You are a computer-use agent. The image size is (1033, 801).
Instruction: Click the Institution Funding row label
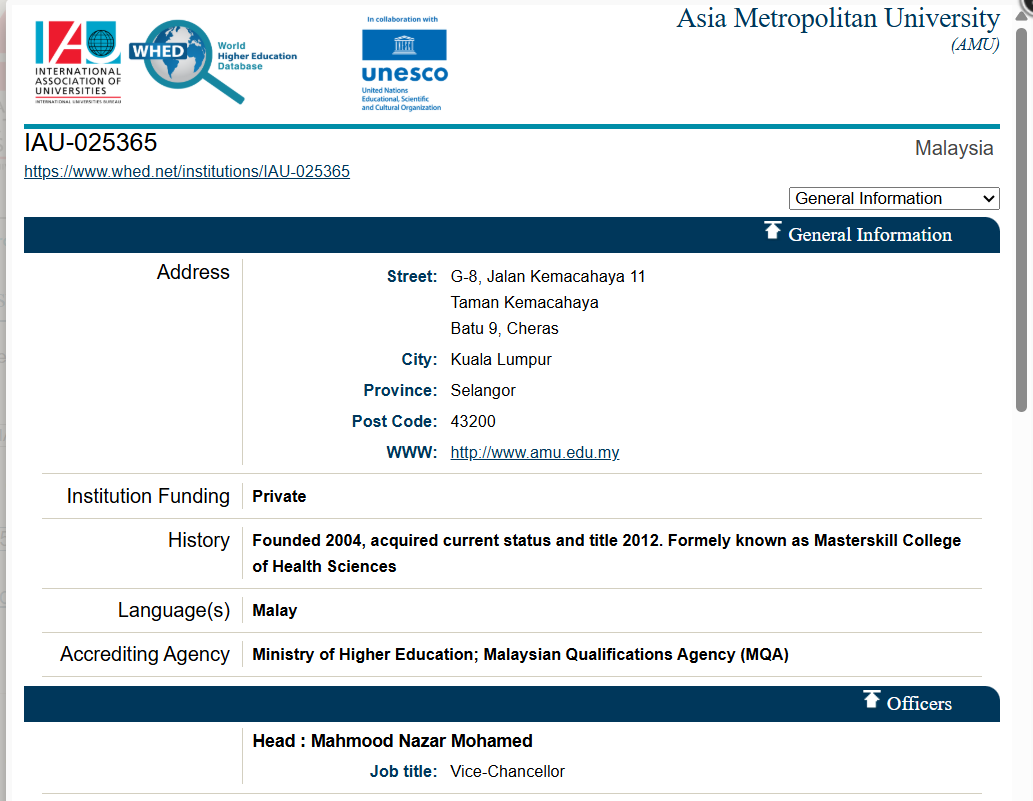[148, 496]
